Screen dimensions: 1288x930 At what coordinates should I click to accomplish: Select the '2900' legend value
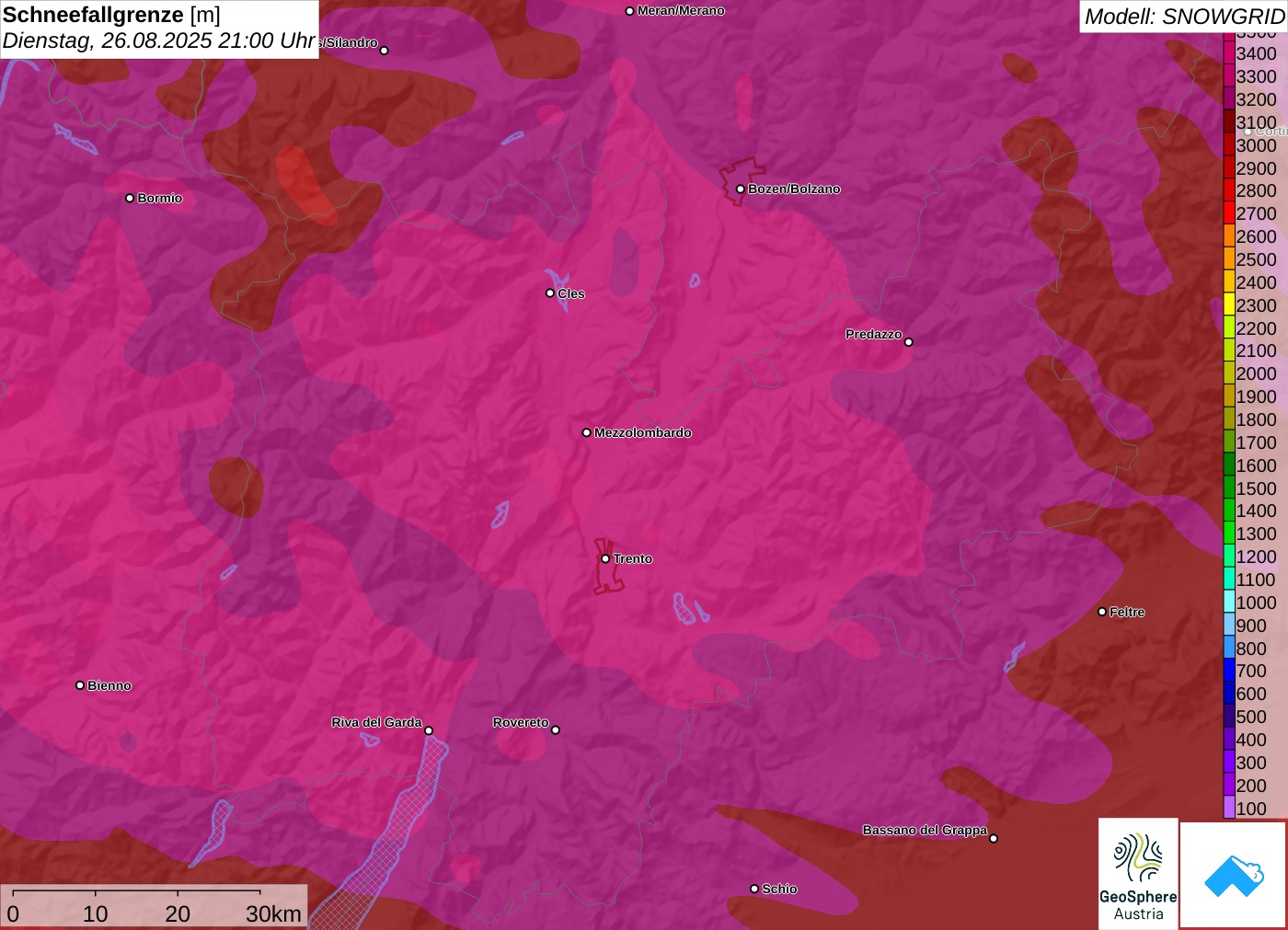1257,168
